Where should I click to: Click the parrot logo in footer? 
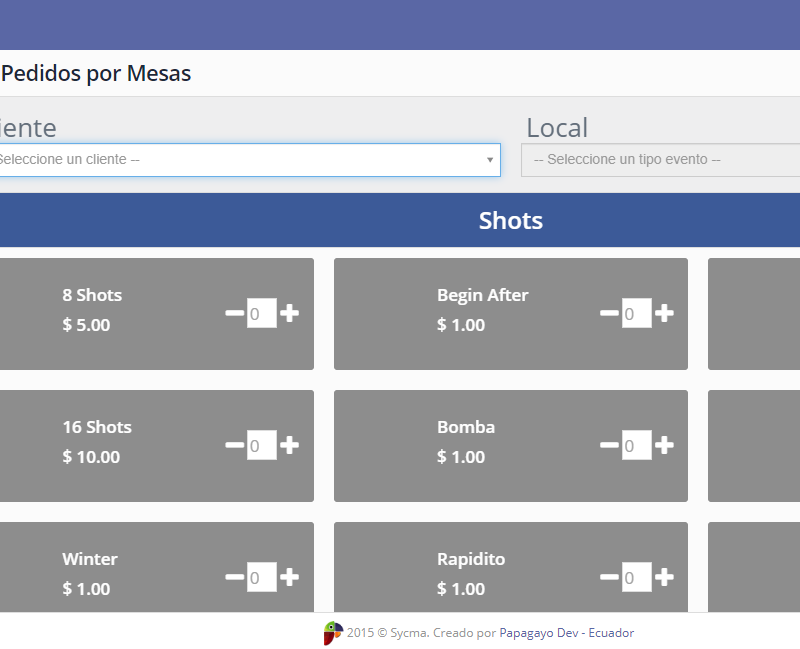[332, 633]
